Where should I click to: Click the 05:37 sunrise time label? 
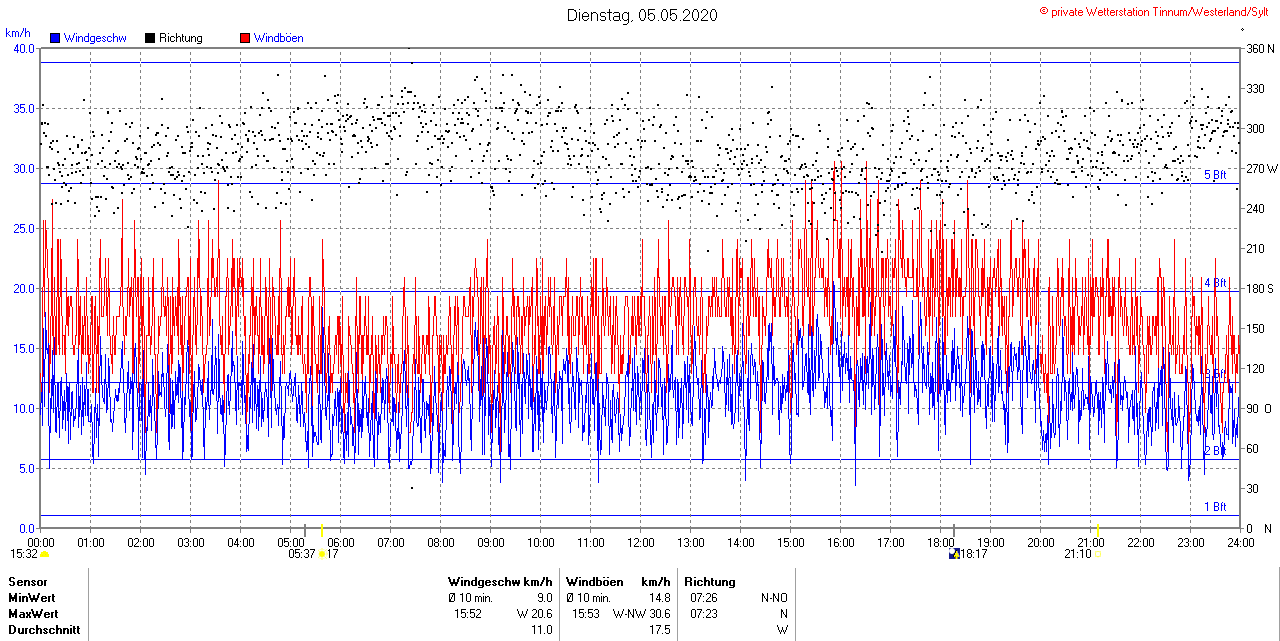click(x=302, y=553)
